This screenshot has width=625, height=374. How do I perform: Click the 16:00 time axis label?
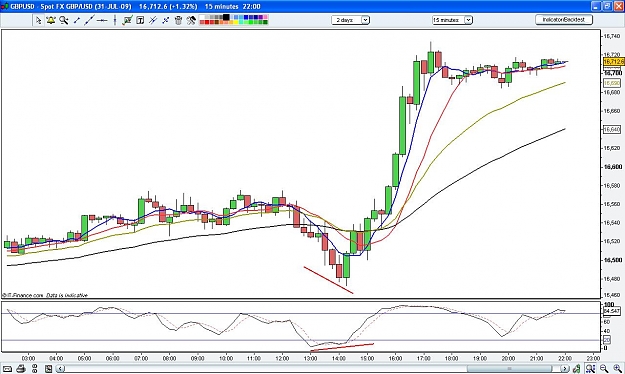tap(395, 358)
